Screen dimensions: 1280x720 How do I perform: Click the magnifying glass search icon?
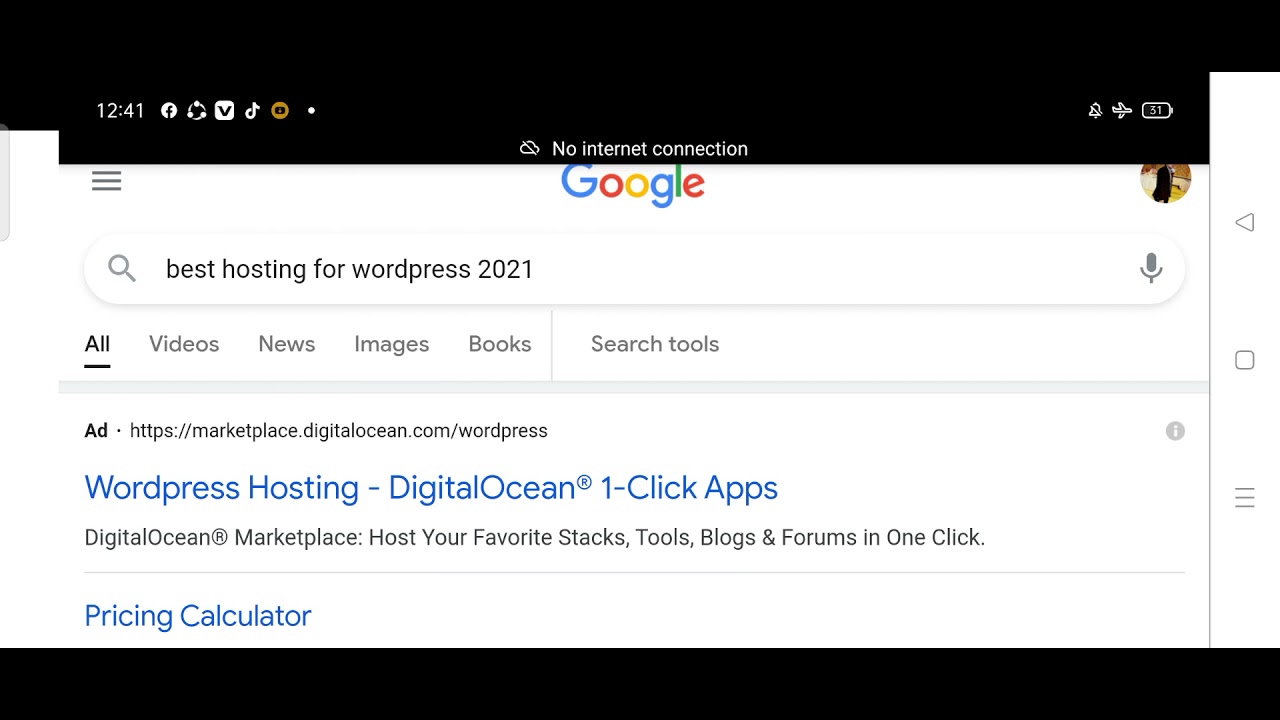(x=122, y=268)
